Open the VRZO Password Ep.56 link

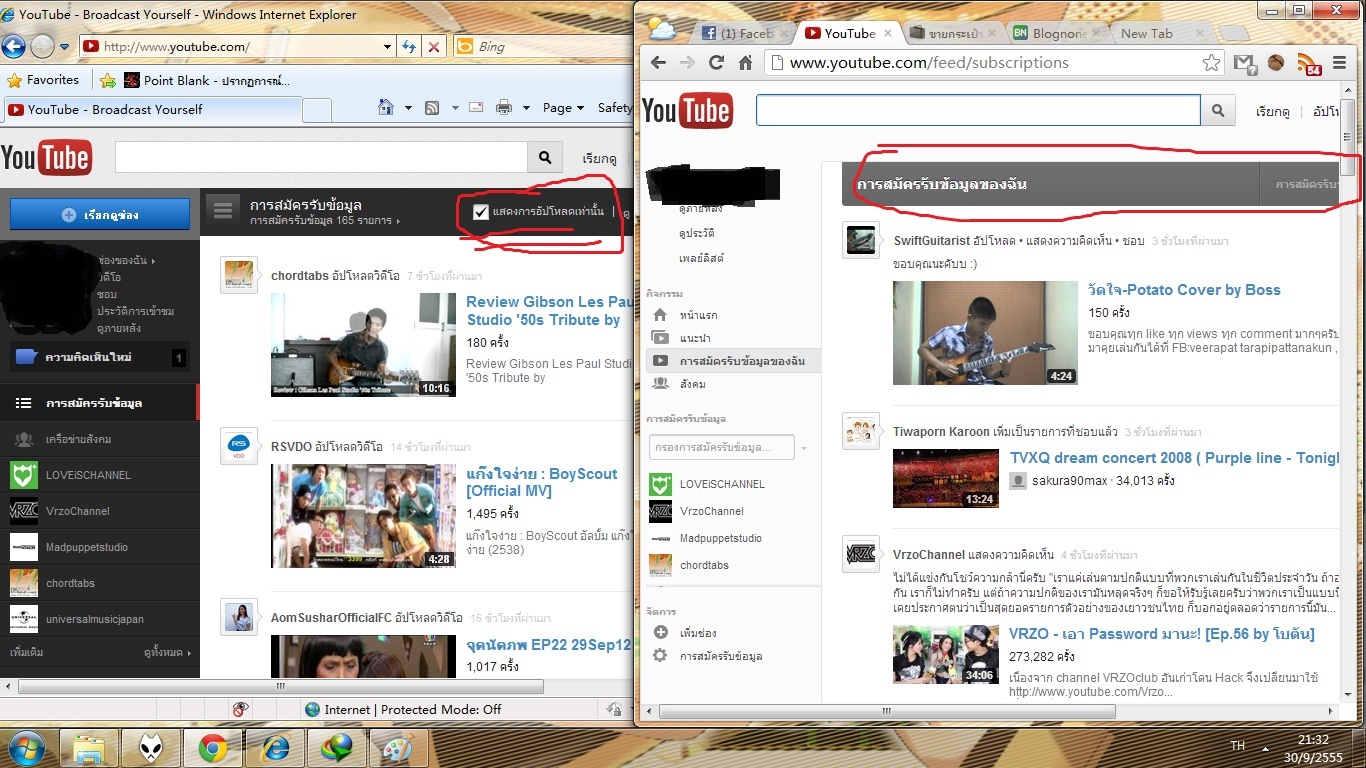tap(1161, 634)
